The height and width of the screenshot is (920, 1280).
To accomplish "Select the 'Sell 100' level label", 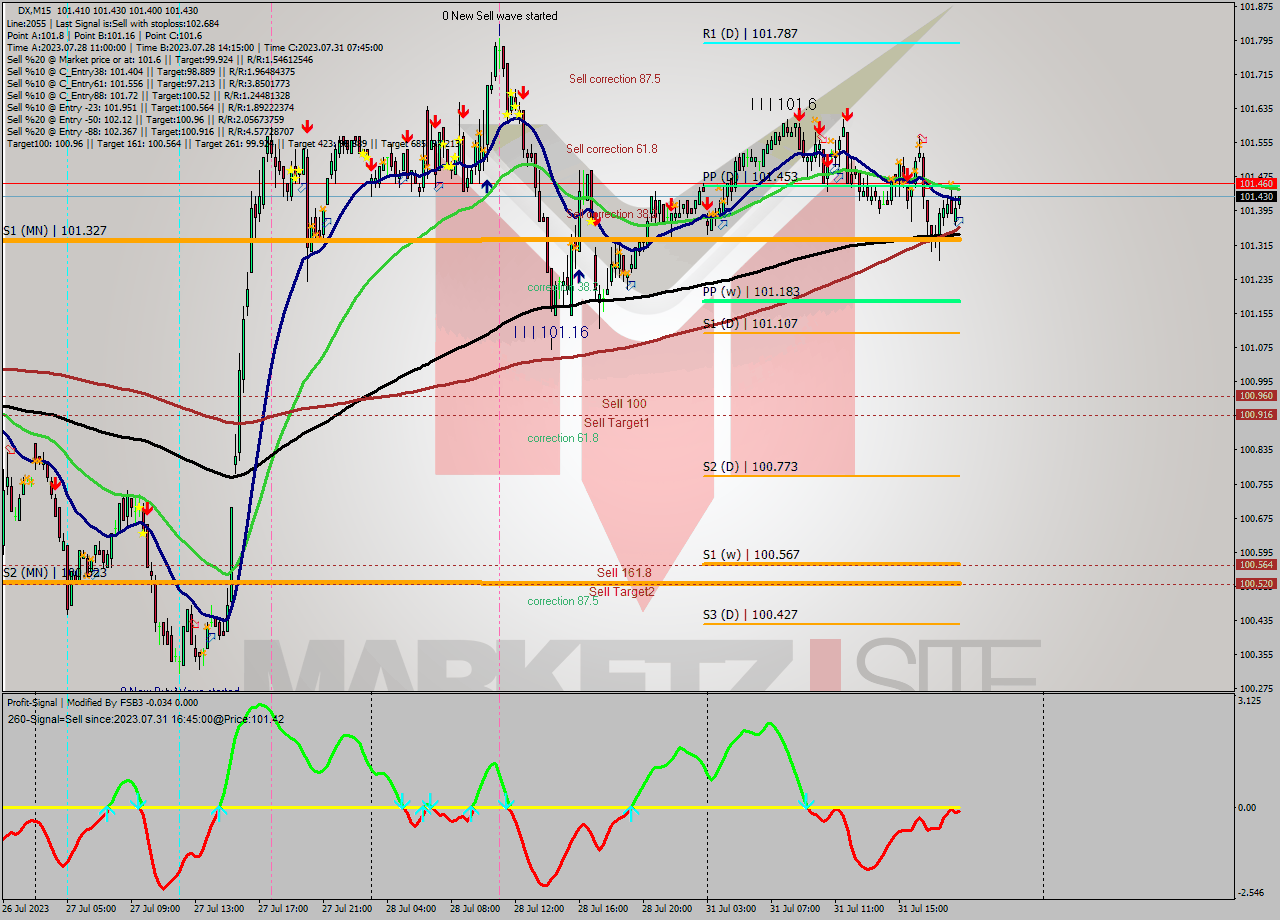I will click(x=623, y=404).
